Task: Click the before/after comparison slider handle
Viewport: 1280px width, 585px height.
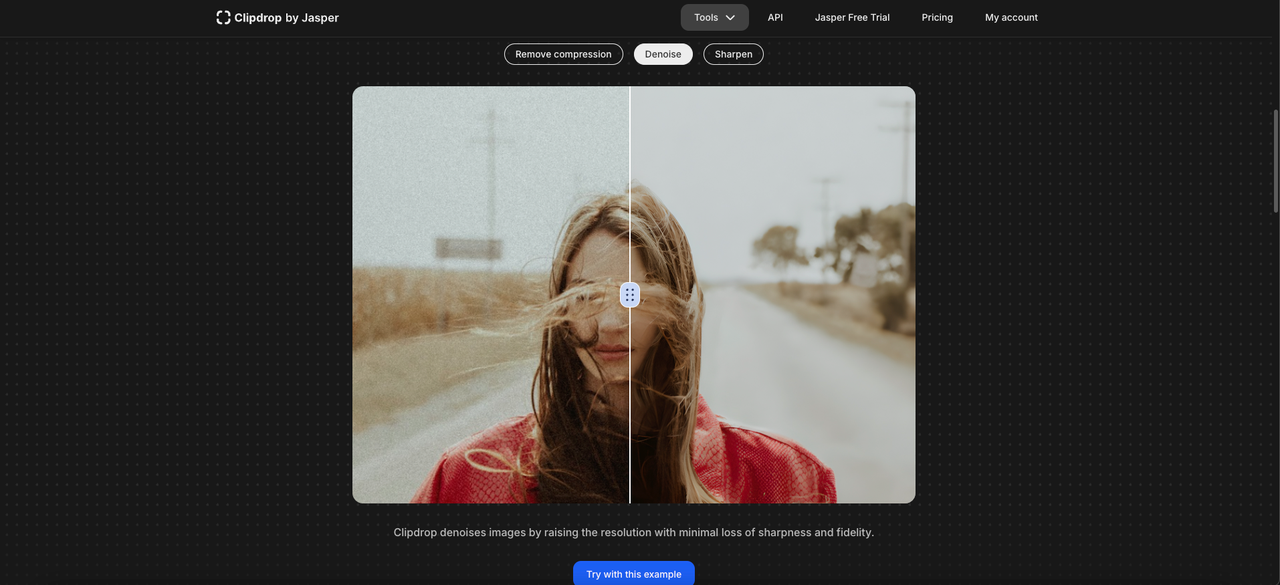Action: [630, 295]
